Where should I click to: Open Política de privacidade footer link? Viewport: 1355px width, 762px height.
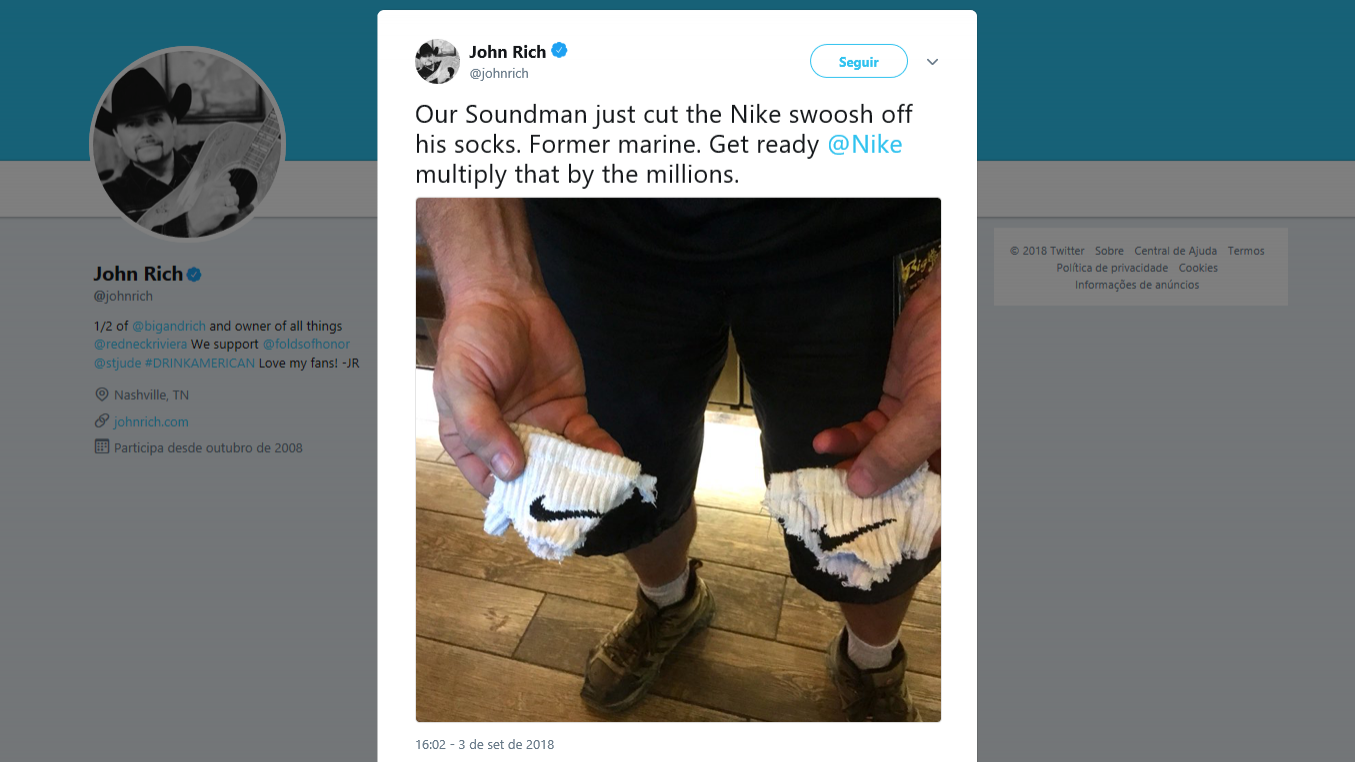(1112, 268)
